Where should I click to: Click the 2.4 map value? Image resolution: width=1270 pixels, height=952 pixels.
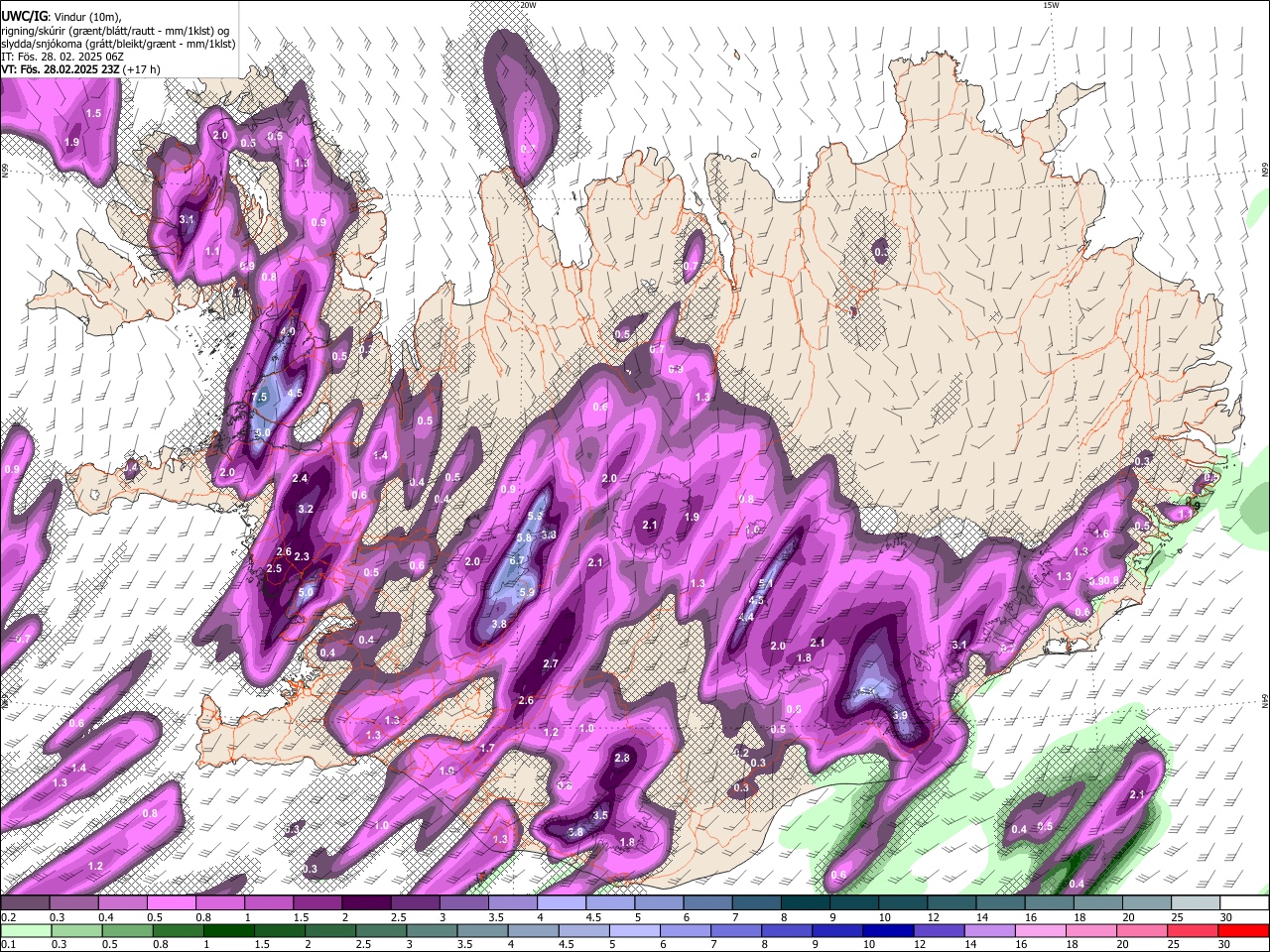[x=301, y=478]
